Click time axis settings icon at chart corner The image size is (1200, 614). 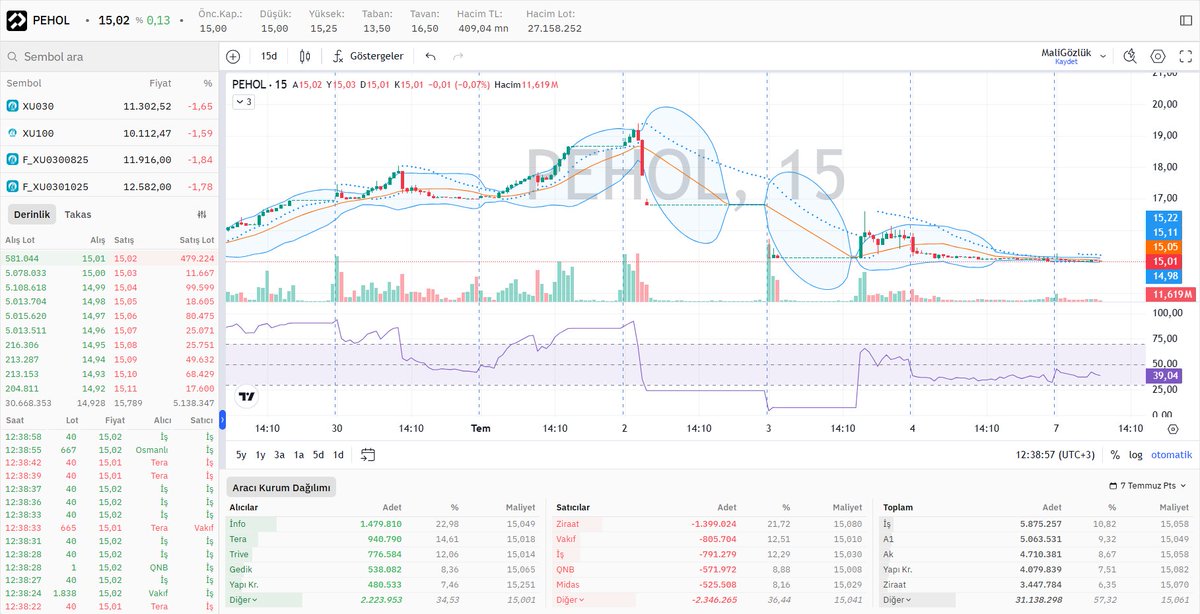[1172, 428]
